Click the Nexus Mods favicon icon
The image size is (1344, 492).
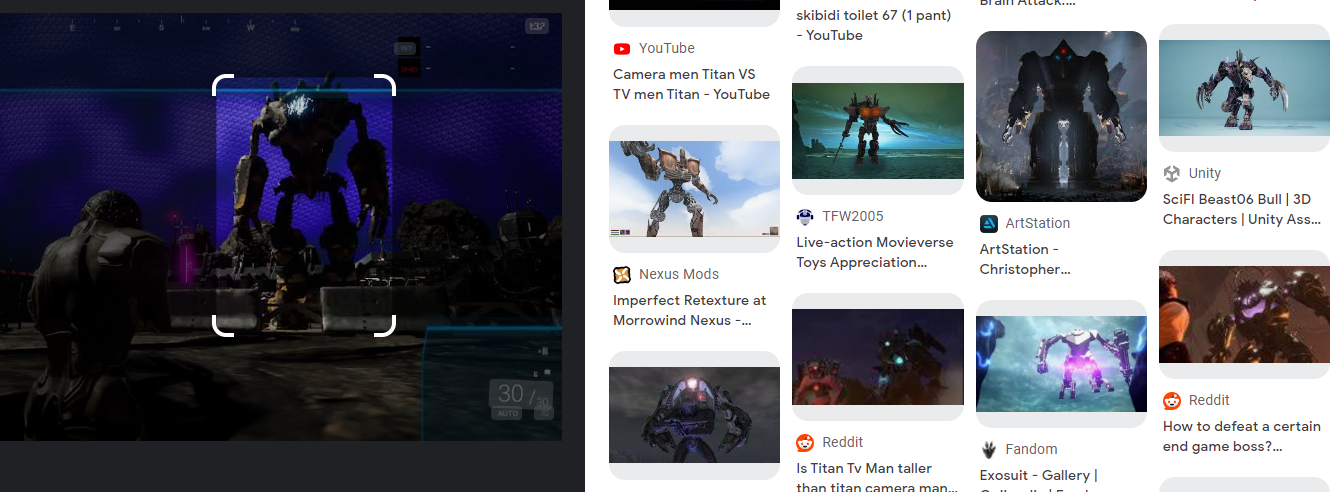[622, 274]
